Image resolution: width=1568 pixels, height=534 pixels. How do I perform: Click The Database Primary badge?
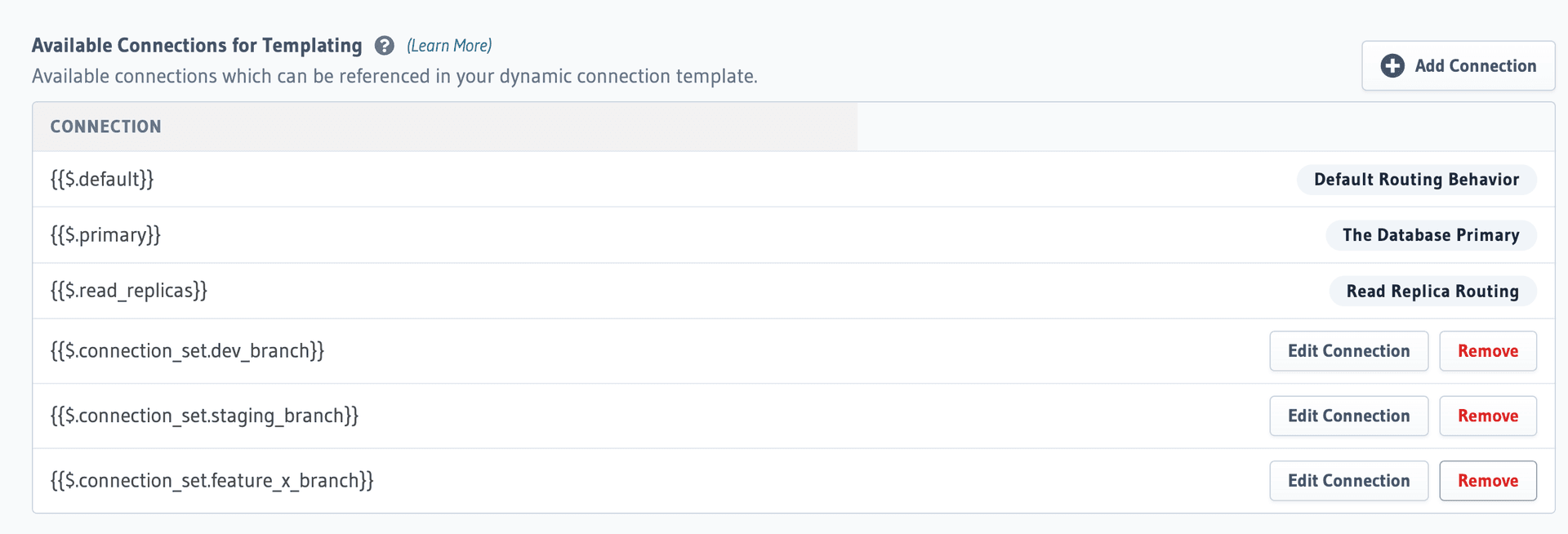pyautogui.click(x=1431, y=235)
